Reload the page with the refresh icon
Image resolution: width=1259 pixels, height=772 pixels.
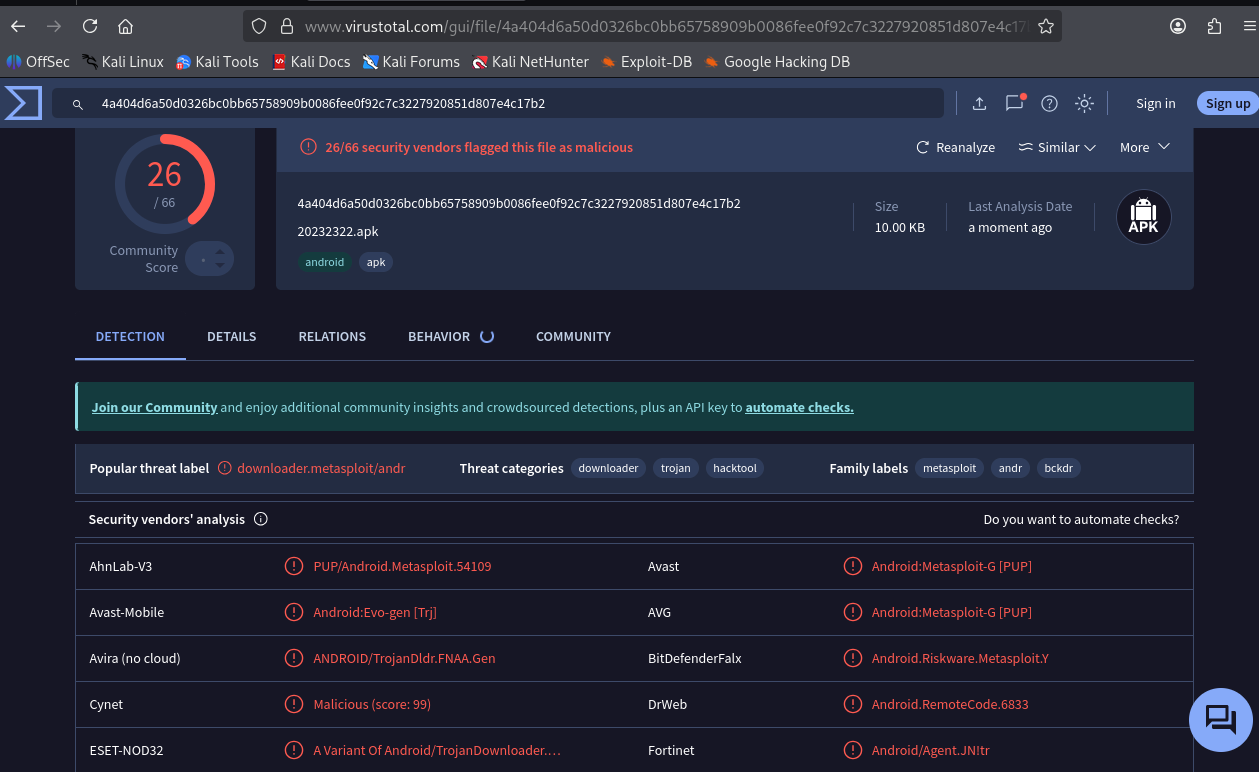(90, 26)
